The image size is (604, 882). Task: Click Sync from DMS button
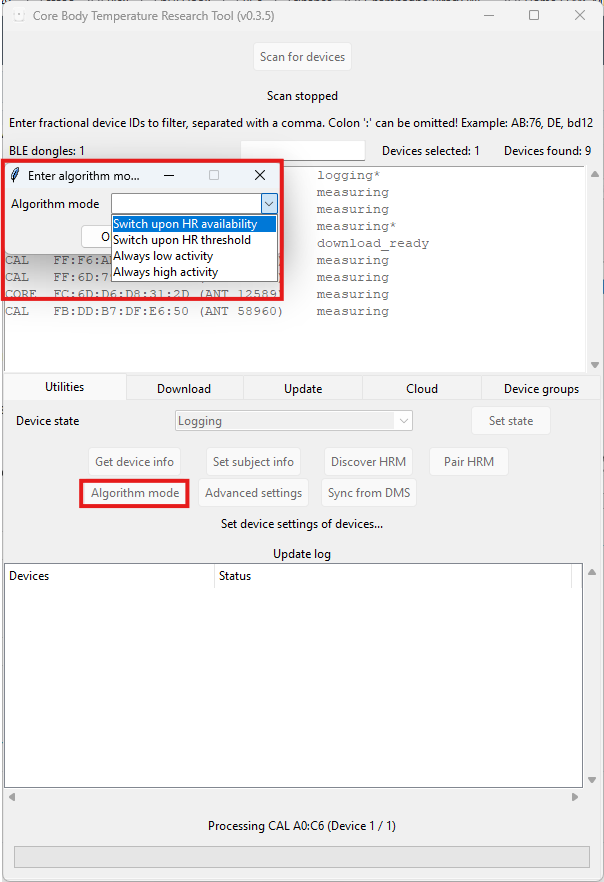369,493
